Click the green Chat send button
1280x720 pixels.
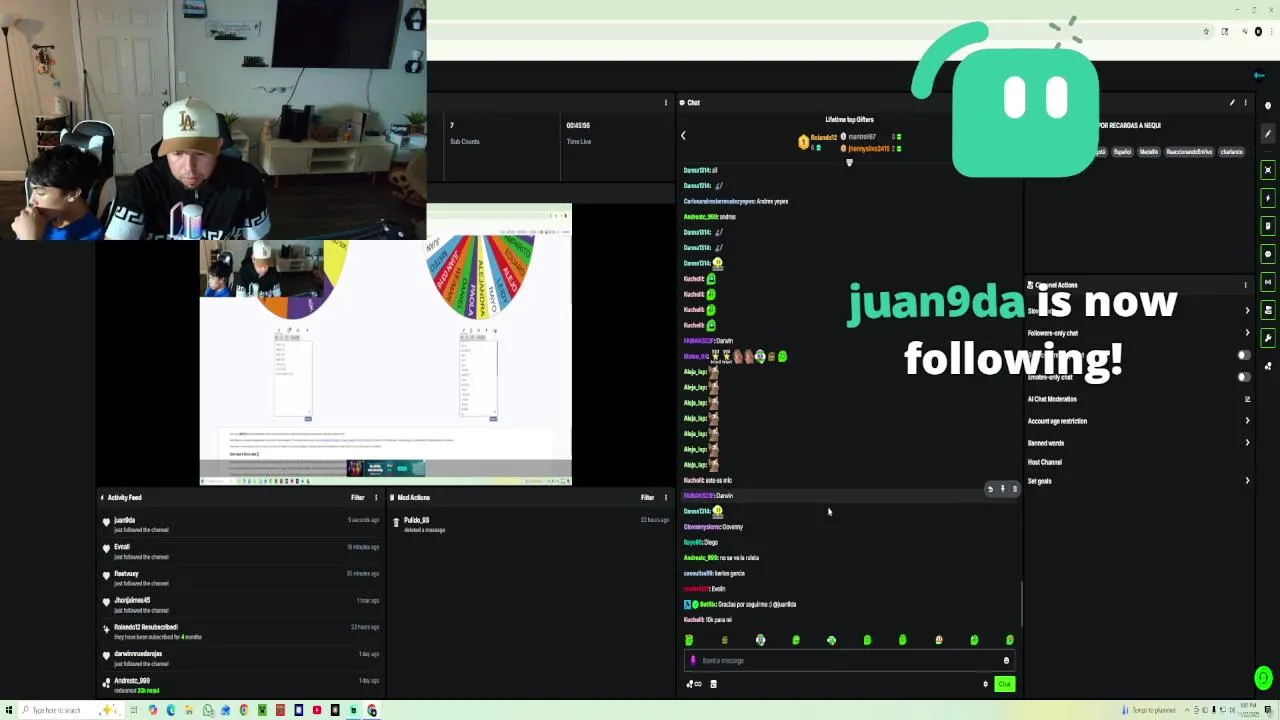point(1004,684)
